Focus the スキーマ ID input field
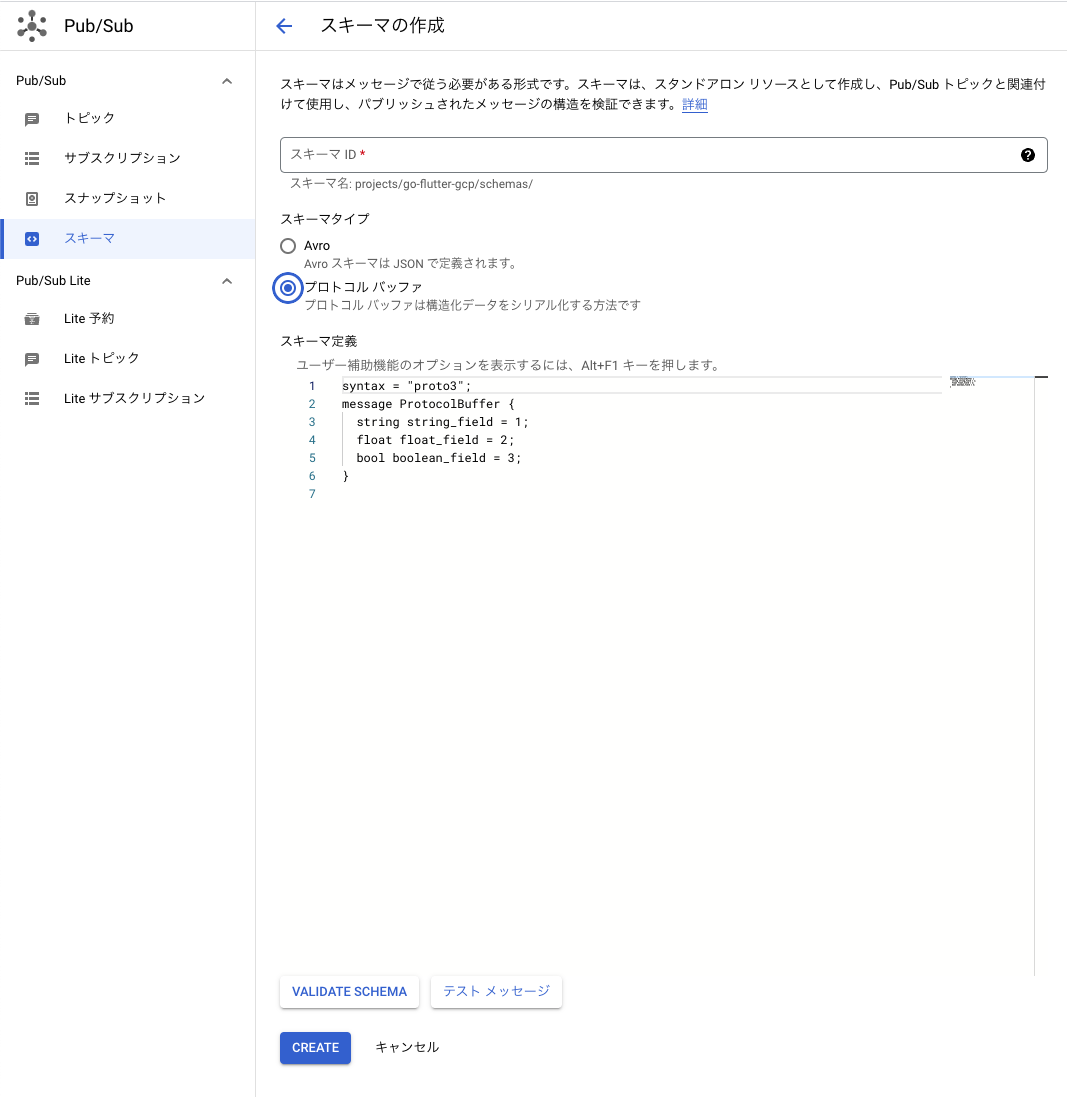Image resolution: width=1067 pixels, height=1097 pixels. (x=663, y=155)
